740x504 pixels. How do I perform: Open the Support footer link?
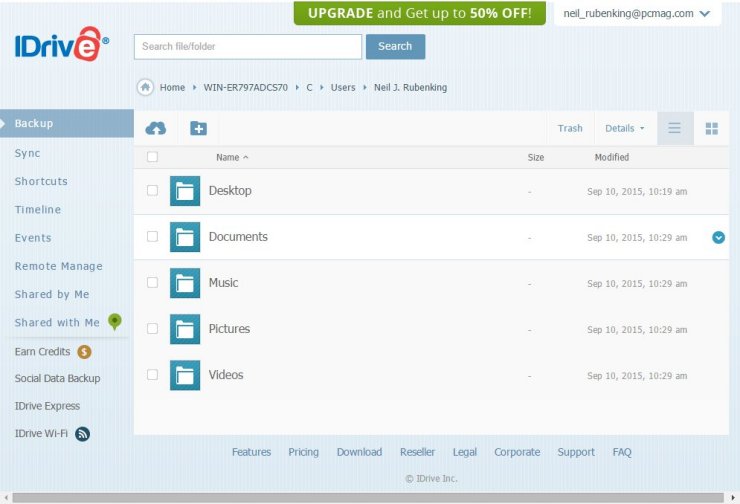coord(576,452)
